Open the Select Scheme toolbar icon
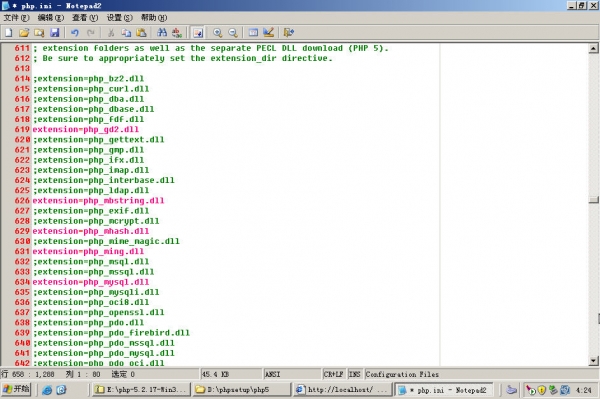This screenshot has height=399, width=600. pyautogui.click(x=253, y=33)
